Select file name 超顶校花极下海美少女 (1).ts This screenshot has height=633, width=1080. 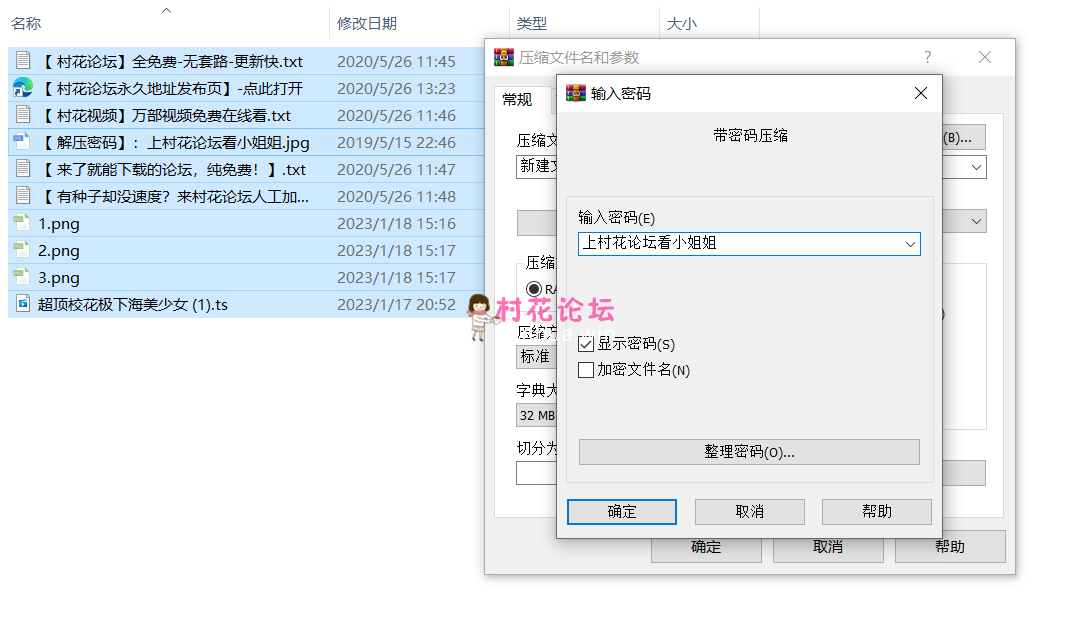[x=132, y=304]
